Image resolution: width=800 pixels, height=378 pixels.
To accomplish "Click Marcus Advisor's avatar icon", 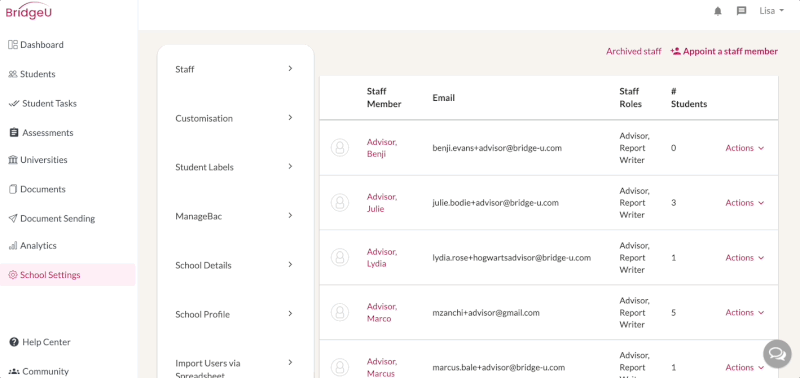I will click(340, 367).
